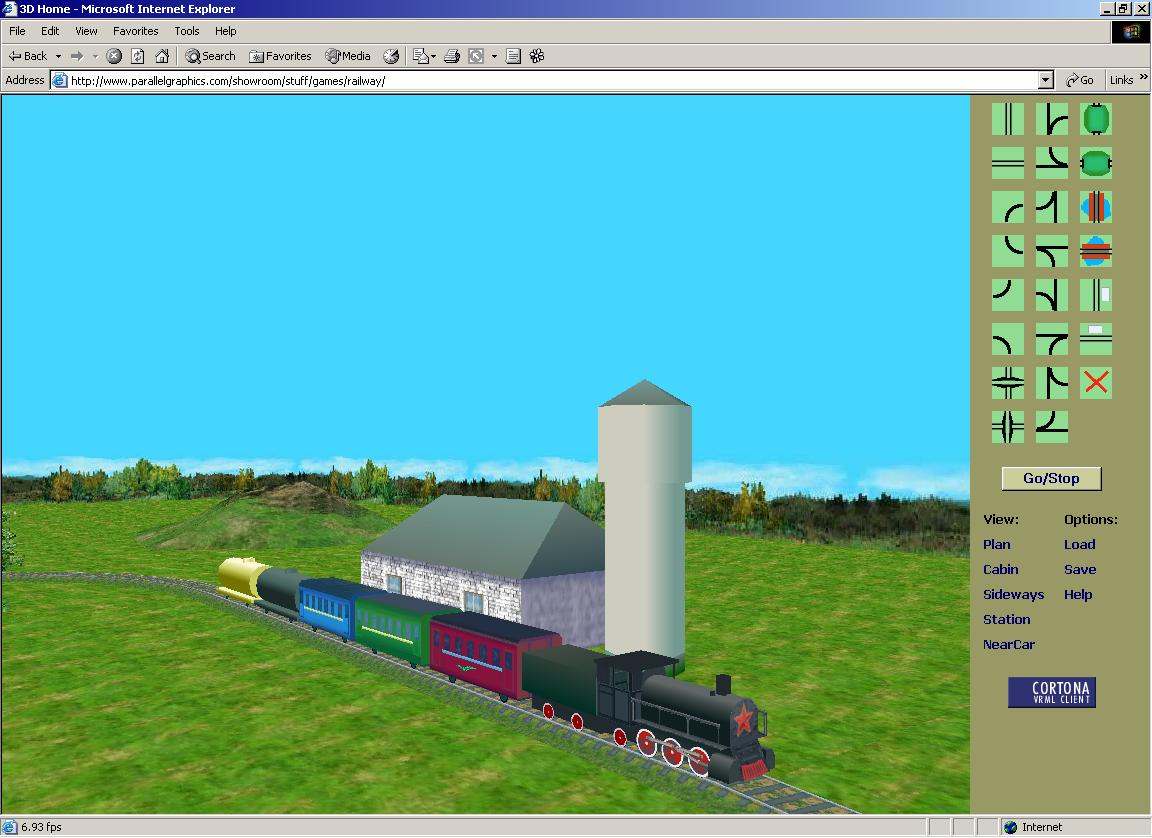Switch to Cabin view
Viewport: 1152px width, 838px height.
(x=1001, y=569)
